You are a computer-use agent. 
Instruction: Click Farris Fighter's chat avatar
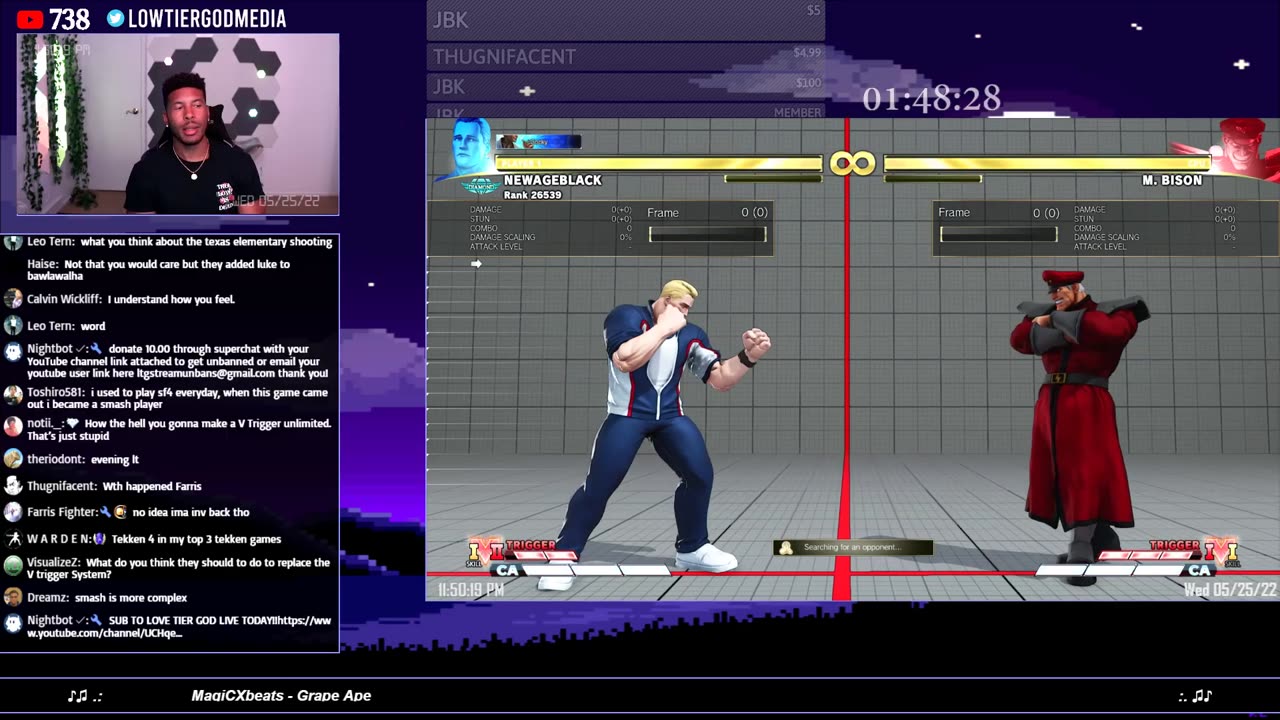[x=13, y=512]
